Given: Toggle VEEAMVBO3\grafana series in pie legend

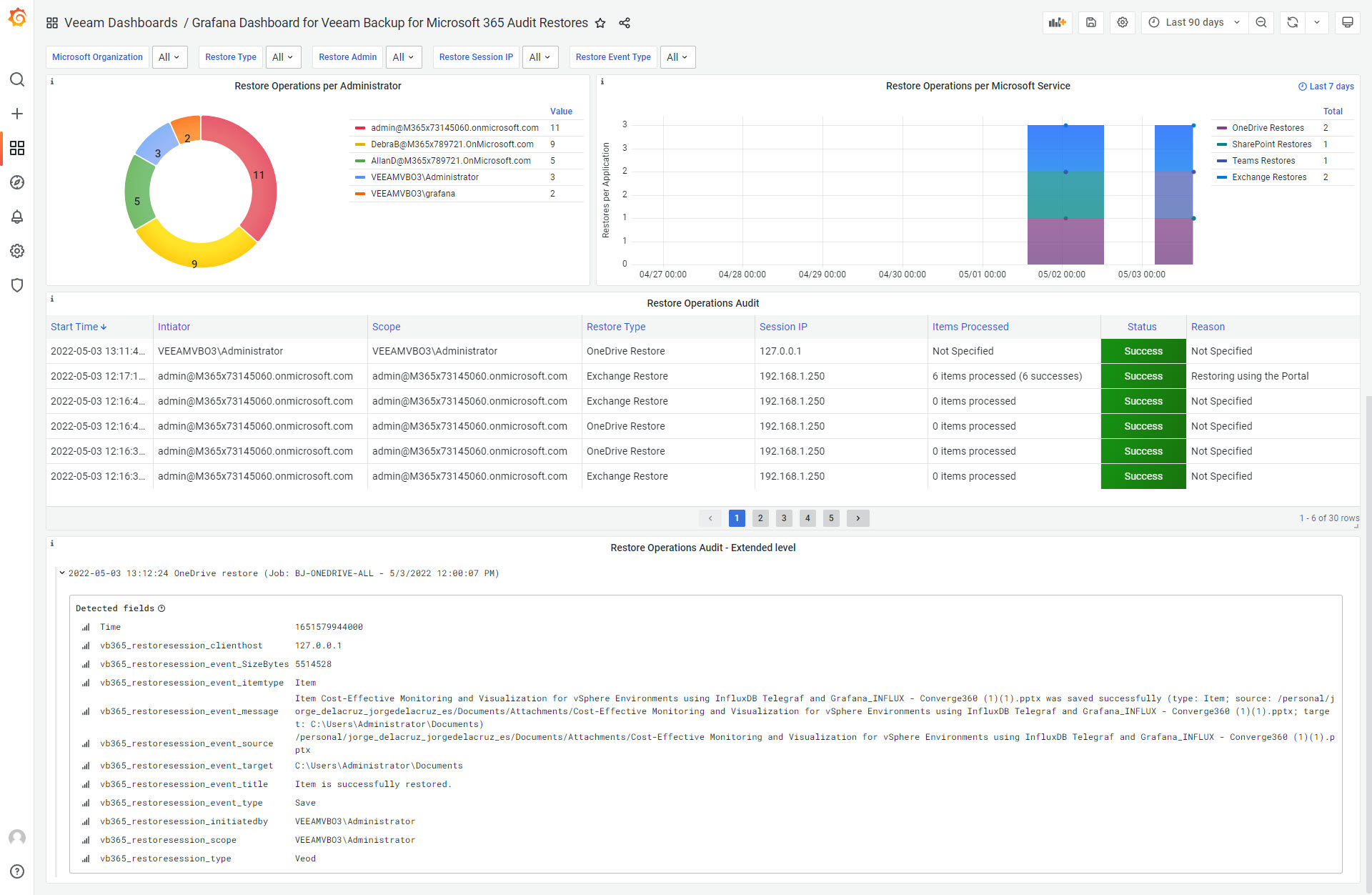Looking at the screenshot, I should (x=412, y=194).
